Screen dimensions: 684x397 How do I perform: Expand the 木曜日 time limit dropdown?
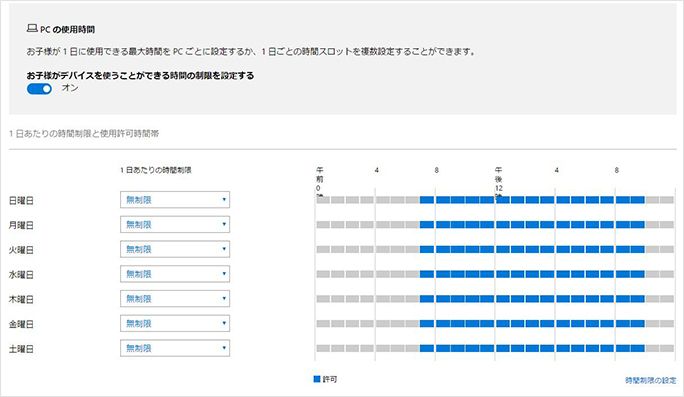coord(175,299)
